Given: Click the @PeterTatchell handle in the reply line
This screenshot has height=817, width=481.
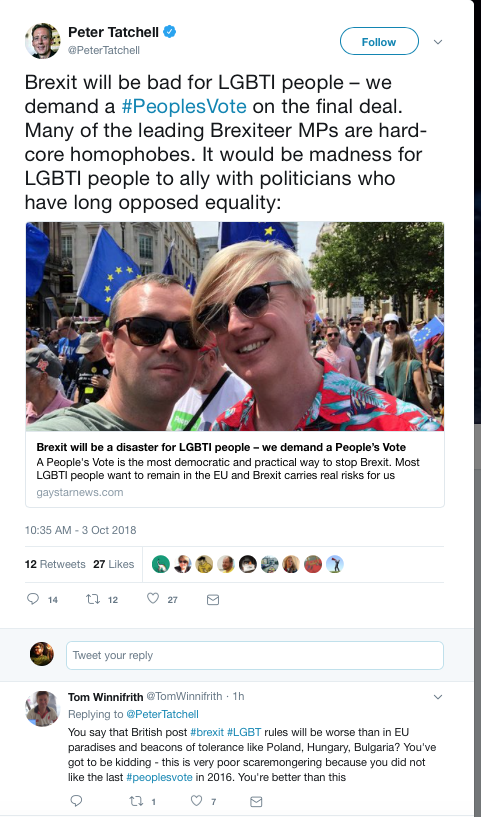Looking at the screenshot, I should (x=162, y=714).
